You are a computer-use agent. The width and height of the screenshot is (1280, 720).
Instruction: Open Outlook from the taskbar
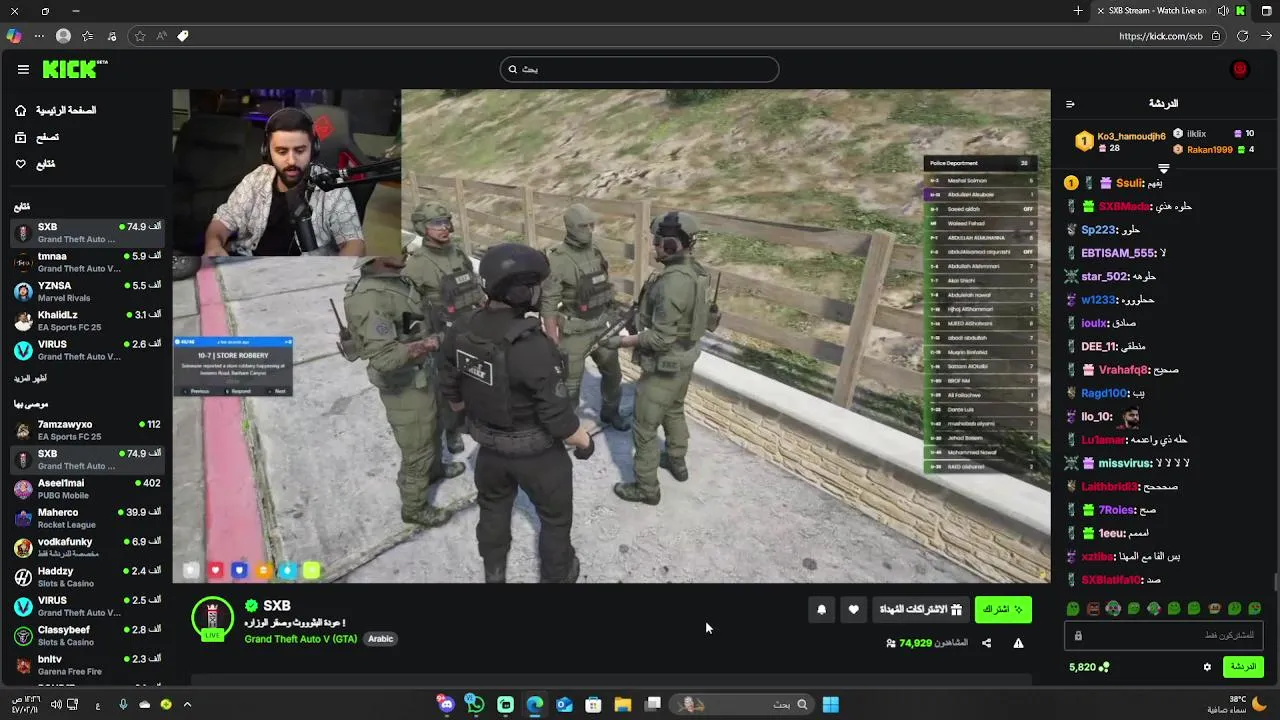click(564, 704)
